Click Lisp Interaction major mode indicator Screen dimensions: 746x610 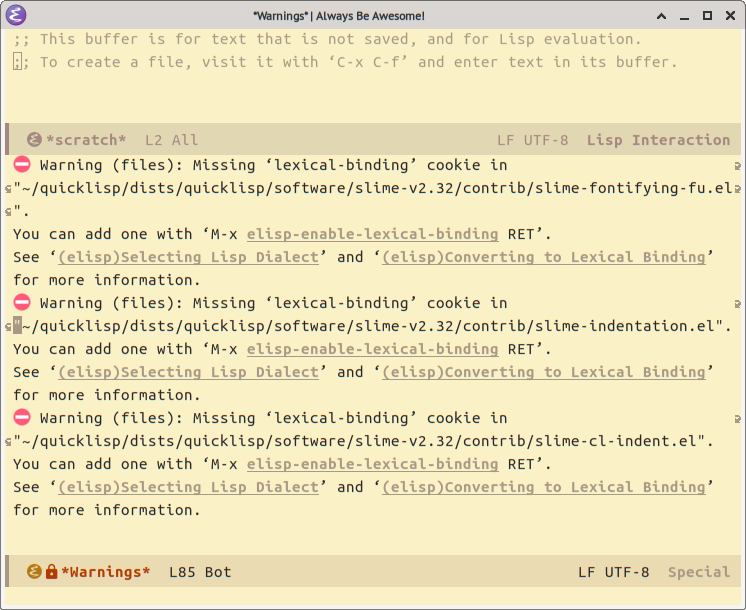(x=658, y=140)
